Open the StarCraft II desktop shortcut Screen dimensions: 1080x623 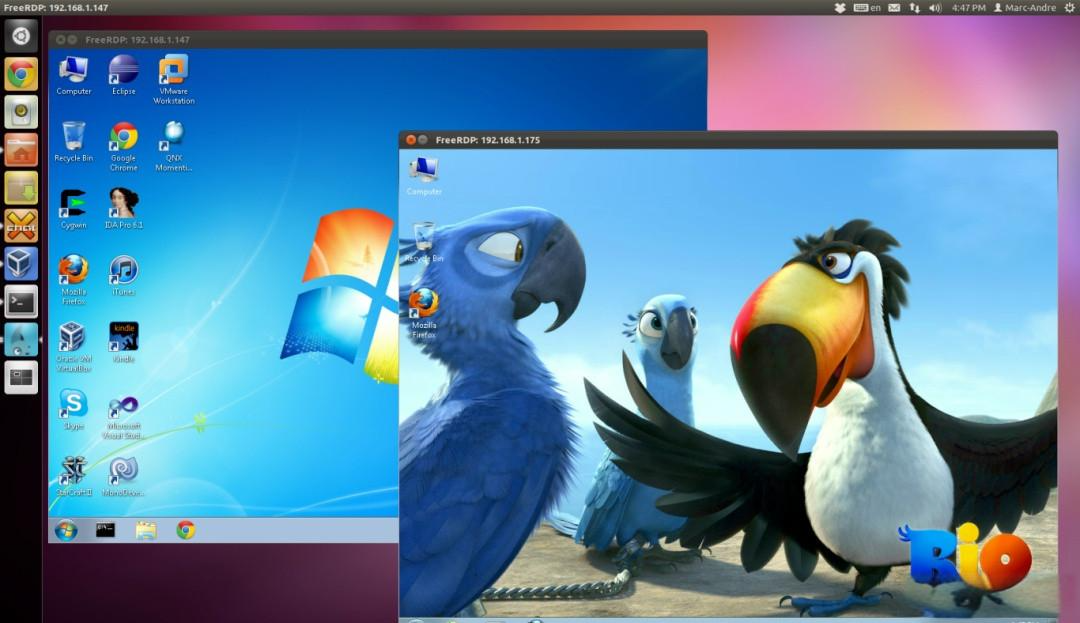(x=73, y=470)
